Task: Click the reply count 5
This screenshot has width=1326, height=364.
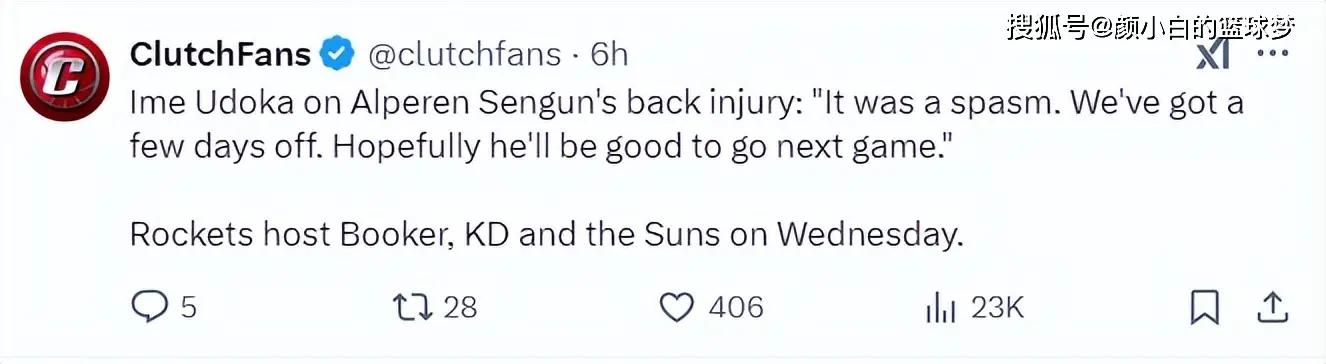Action: click(x=188, y=308)
